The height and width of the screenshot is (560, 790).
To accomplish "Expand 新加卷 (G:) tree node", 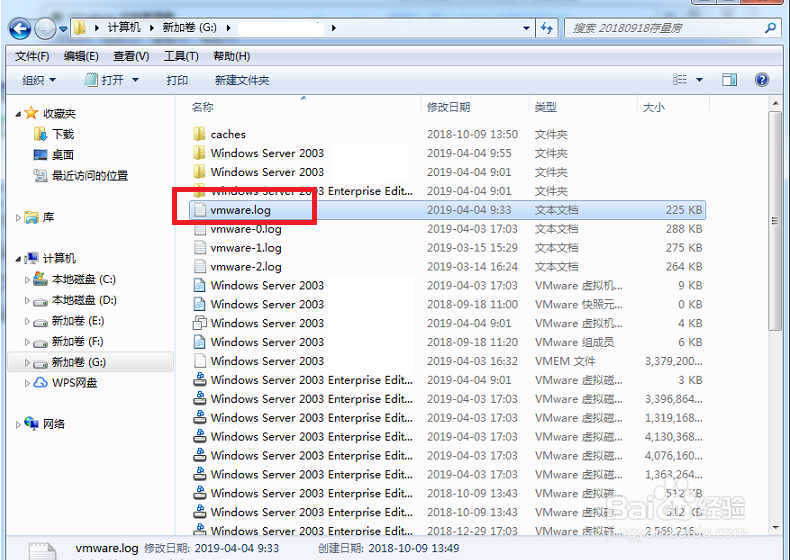I will (27, 362).
